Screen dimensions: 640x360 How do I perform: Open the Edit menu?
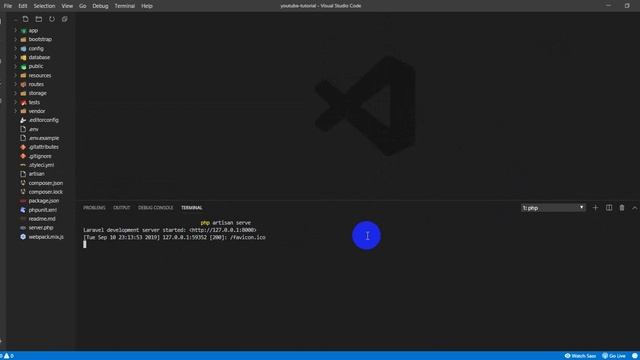[23, 6]
